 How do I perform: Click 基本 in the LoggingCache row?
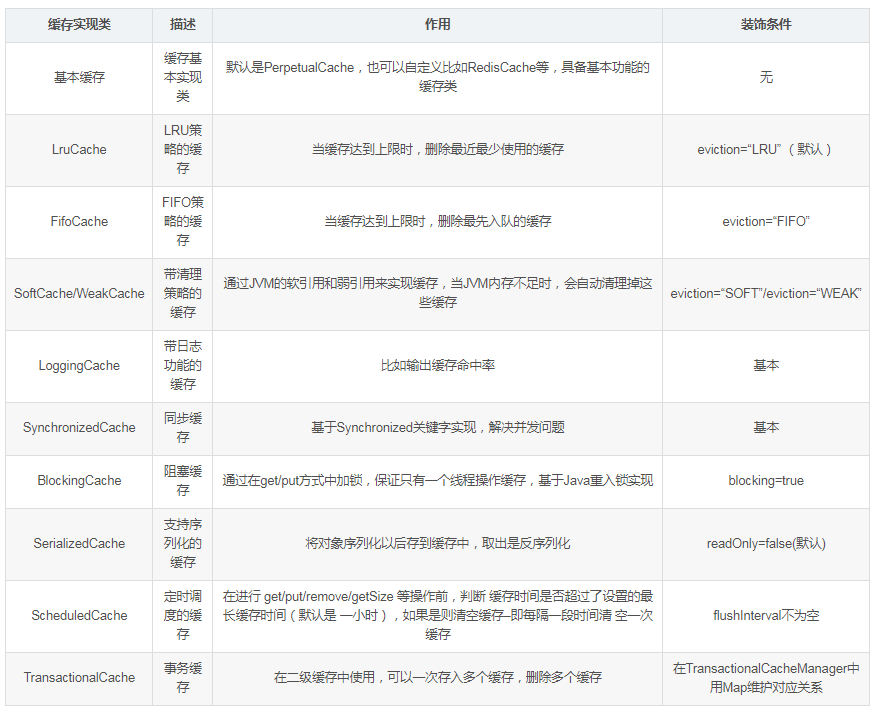pyautogui.click(x=766, y=366)
